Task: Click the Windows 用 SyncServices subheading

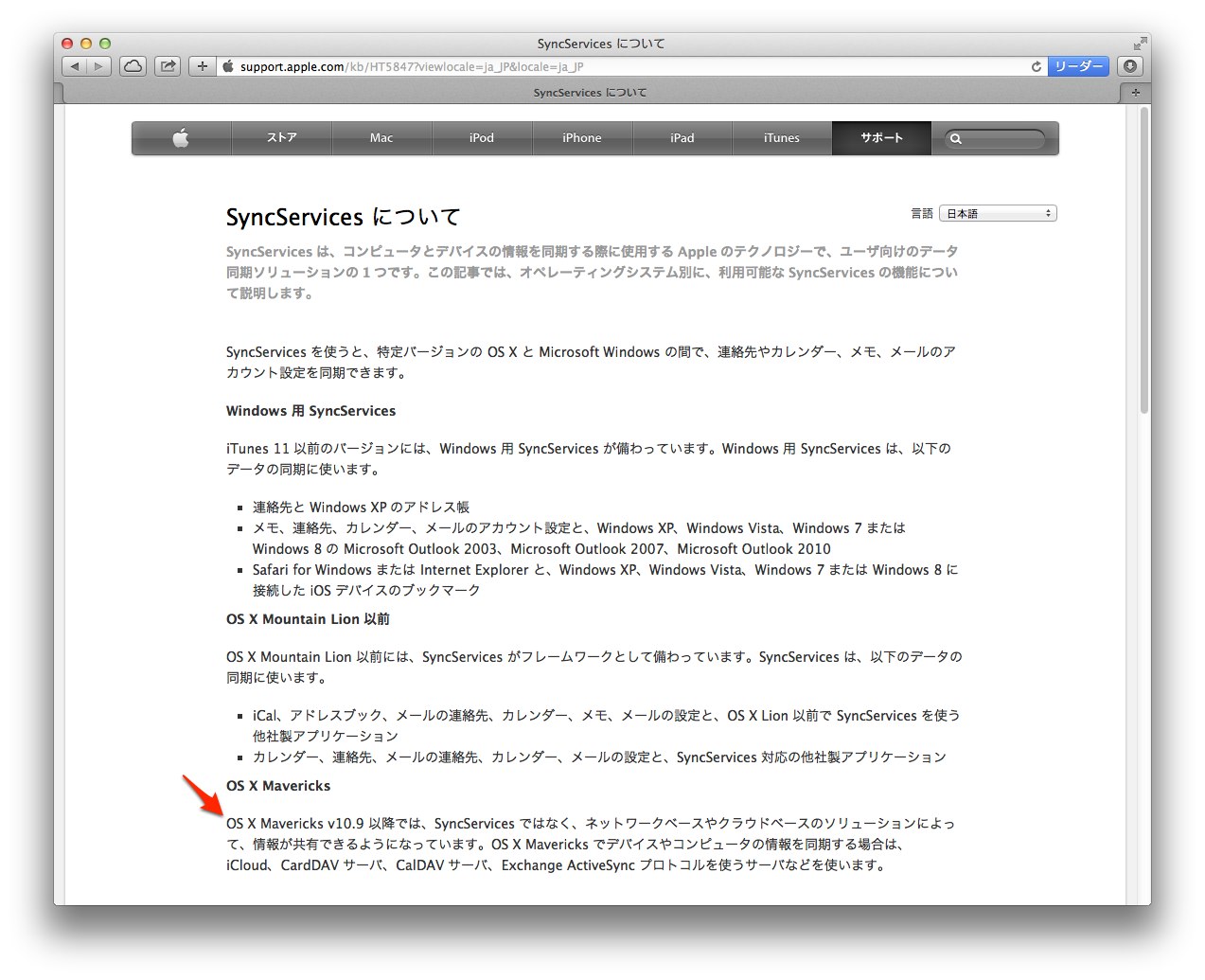Action: 310,411
